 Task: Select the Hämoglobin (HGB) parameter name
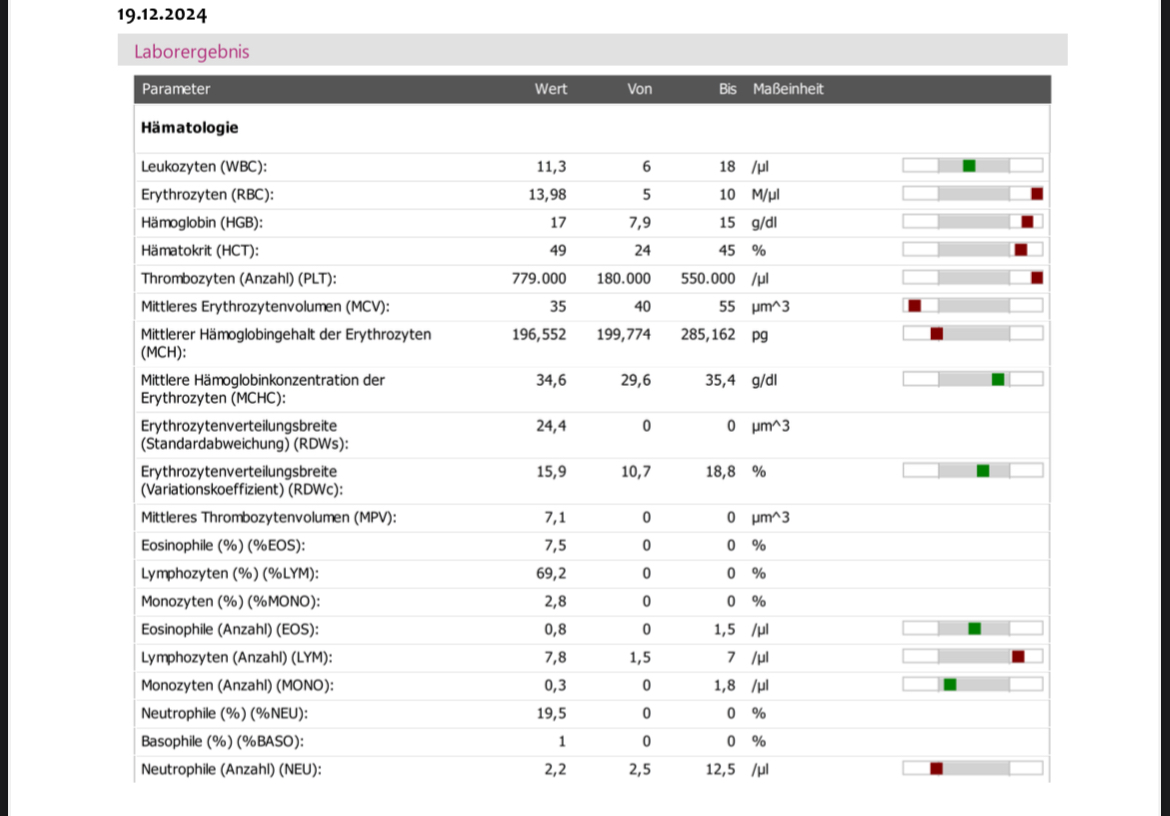coord(202,222)
